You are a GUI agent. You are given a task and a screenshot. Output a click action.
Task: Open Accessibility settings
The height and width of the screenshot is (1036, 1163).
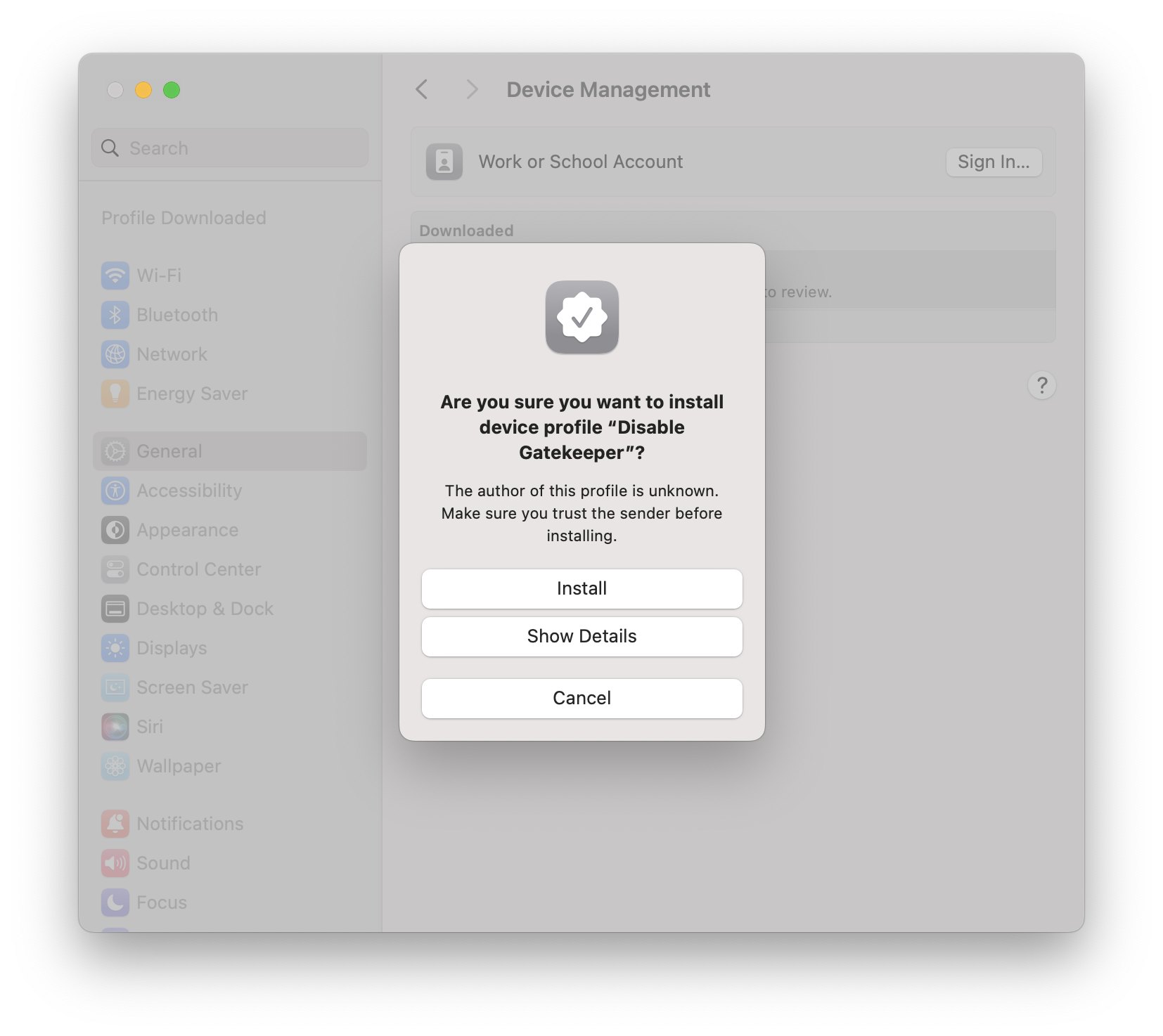(188, 491)
